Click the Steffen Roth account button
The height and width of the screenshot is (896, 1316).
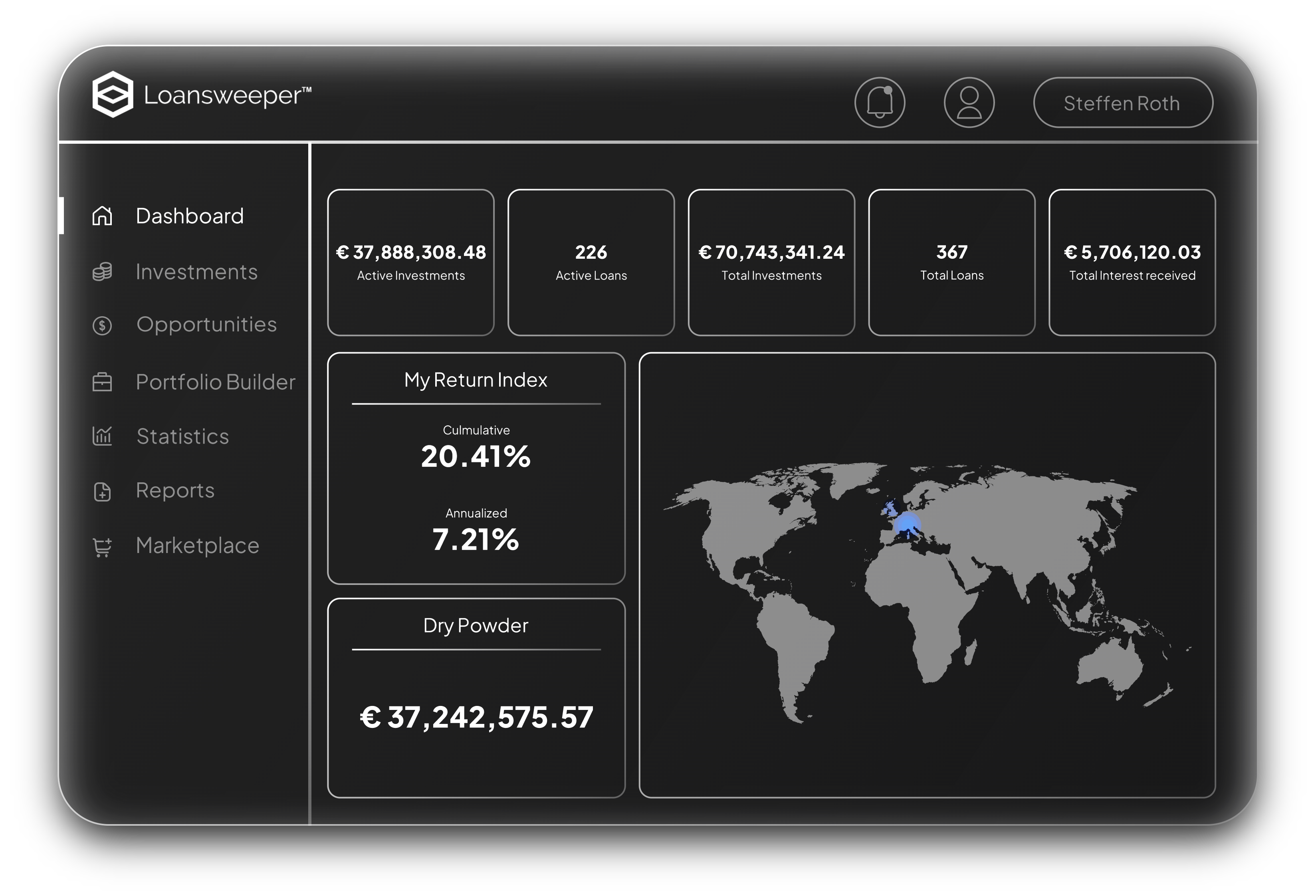click(x=1123, y=103)
